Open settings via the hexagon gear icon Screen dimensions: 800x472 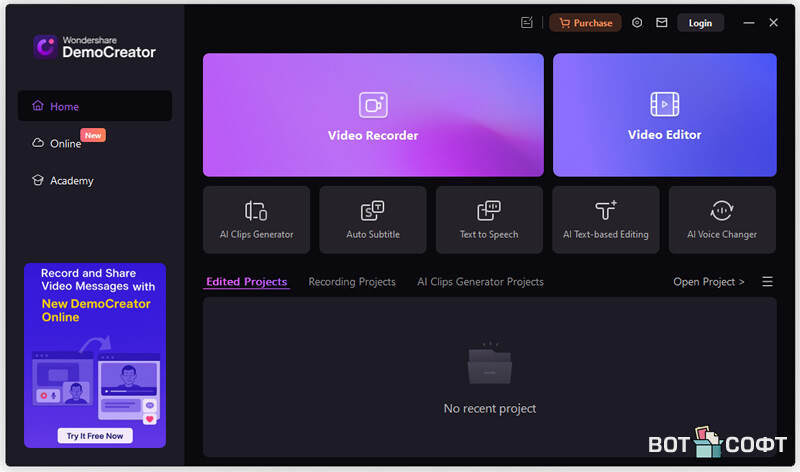637,22
